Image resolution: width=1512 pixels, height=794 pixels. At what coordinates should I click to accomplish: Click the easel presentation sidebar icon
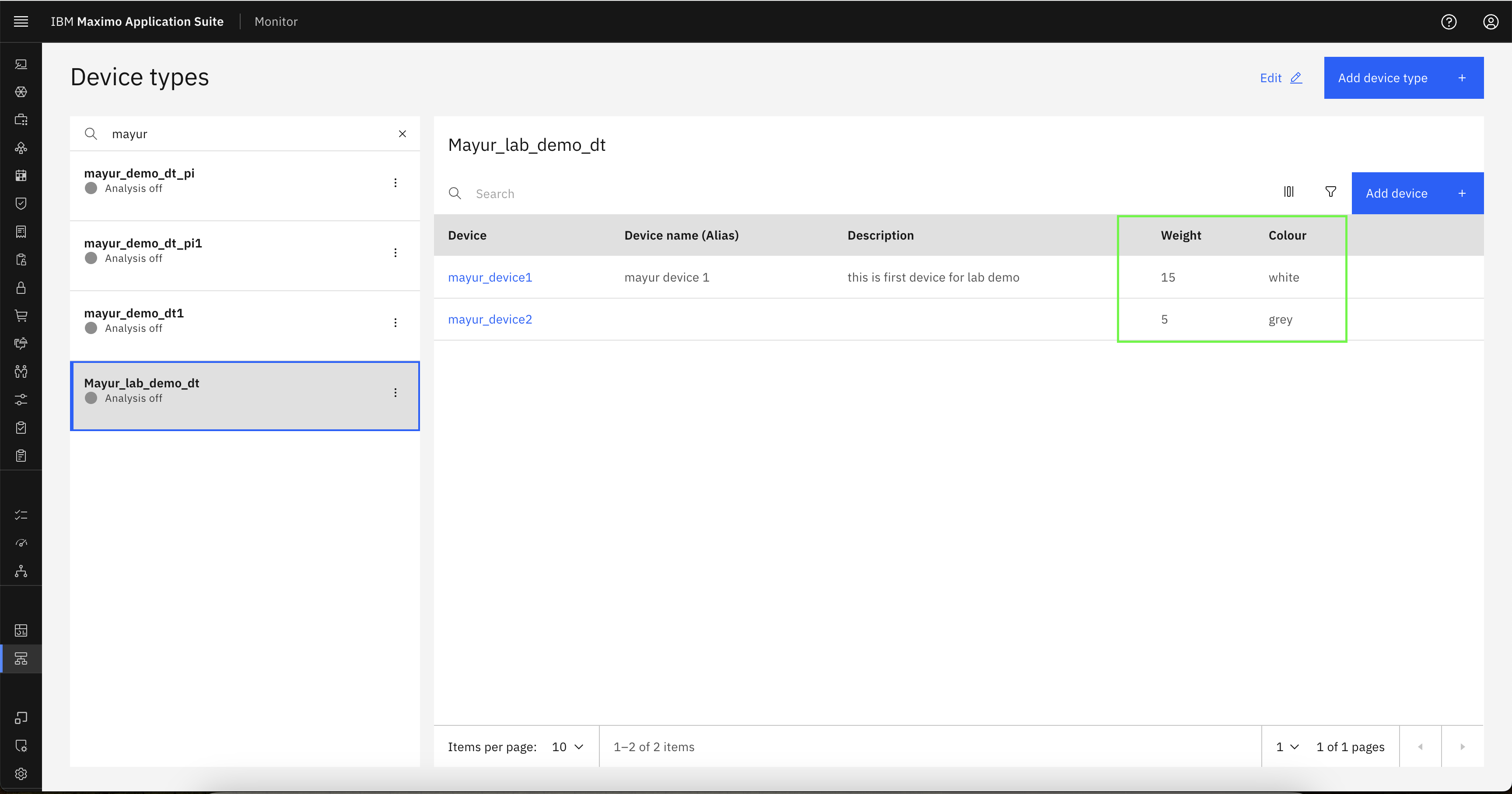(21, 64)
